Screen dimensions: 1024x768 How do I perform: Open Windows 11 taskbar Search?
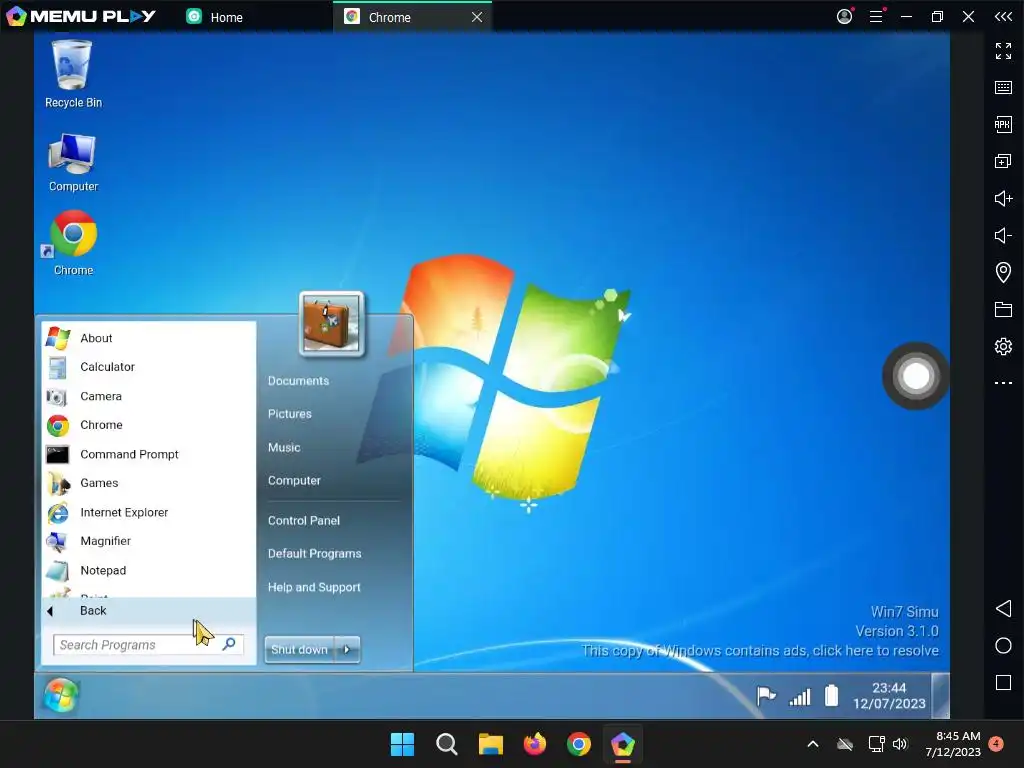click(447, 744)
